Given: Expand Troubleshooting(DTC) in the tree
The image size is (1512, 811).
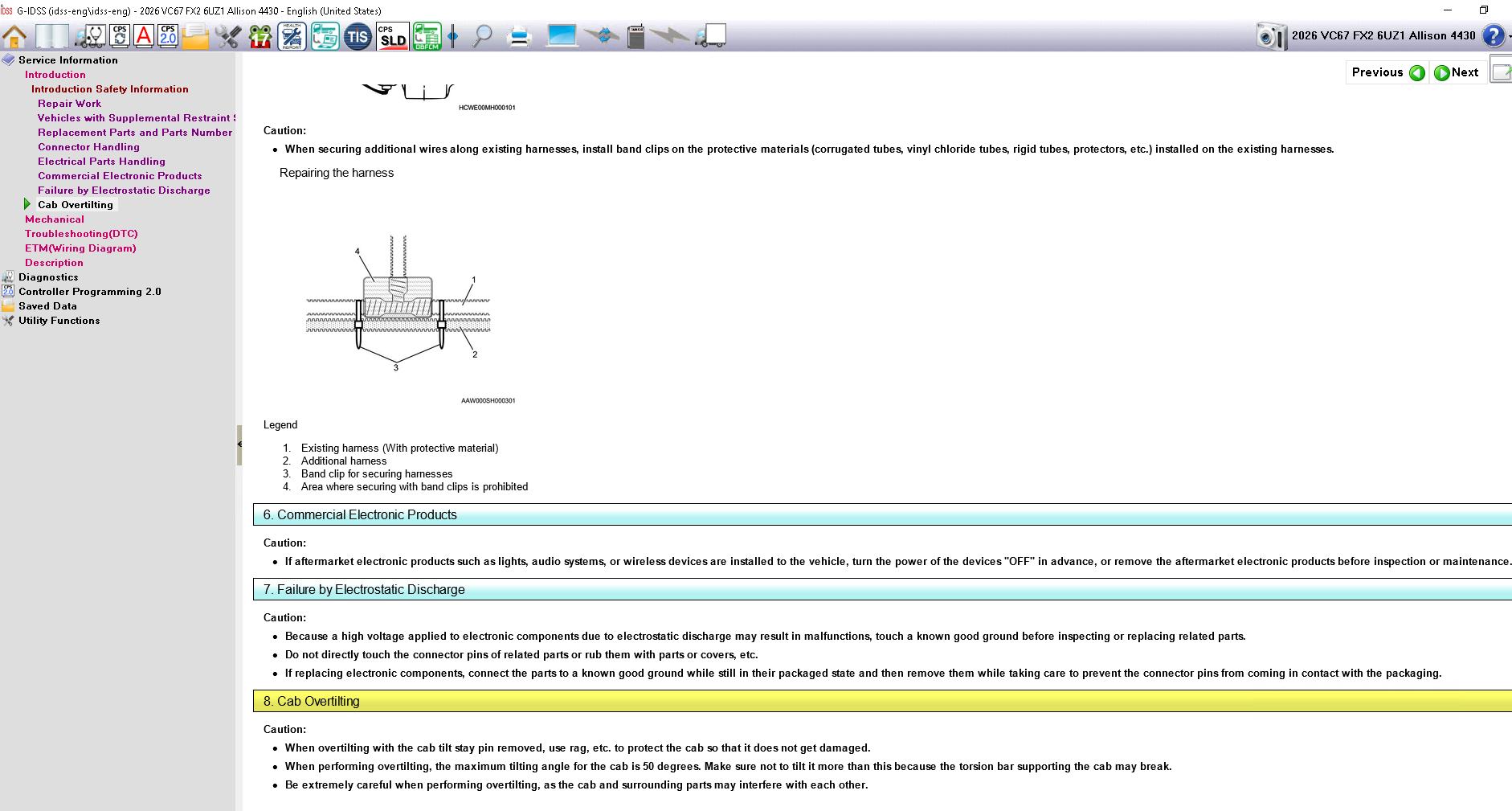Looking at the screenshot, I should 81,234.
